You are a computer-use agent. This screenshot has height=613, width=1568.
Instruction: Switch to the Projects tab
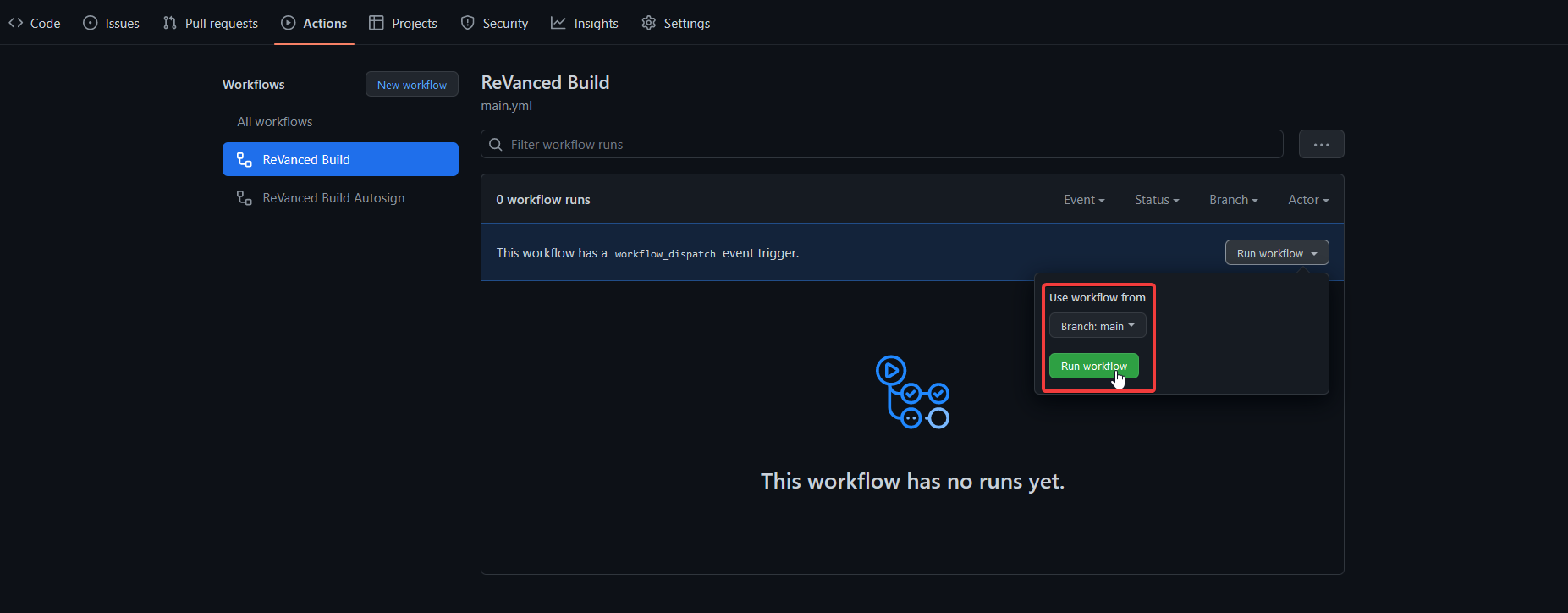404,23
